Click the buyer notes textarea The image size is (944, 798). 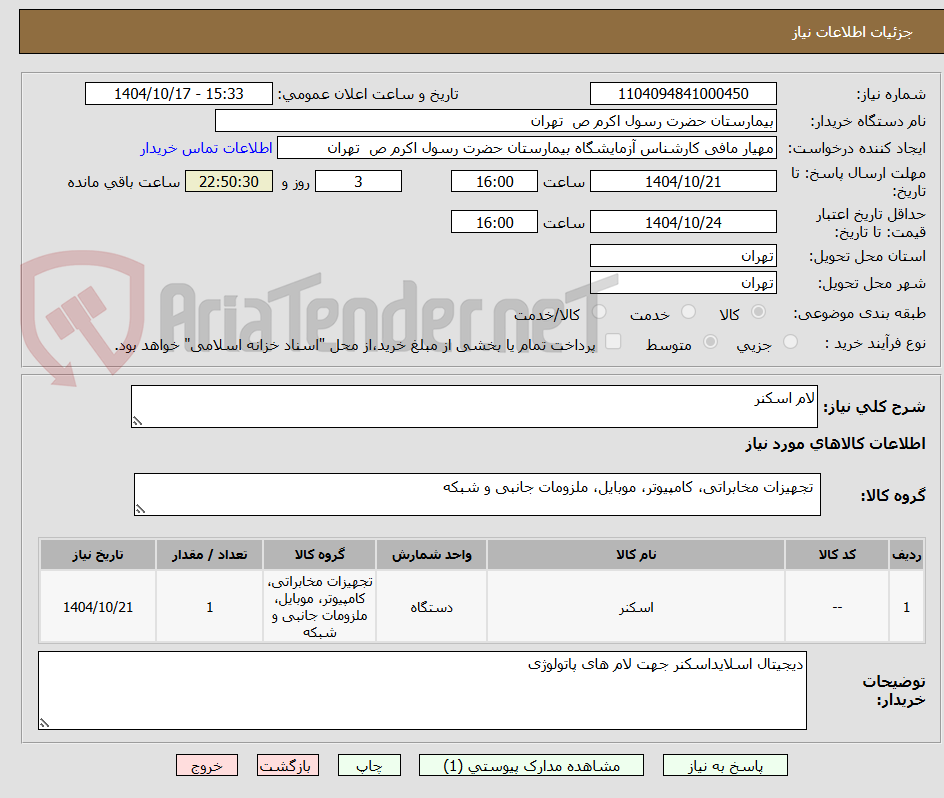pos(422,690)
